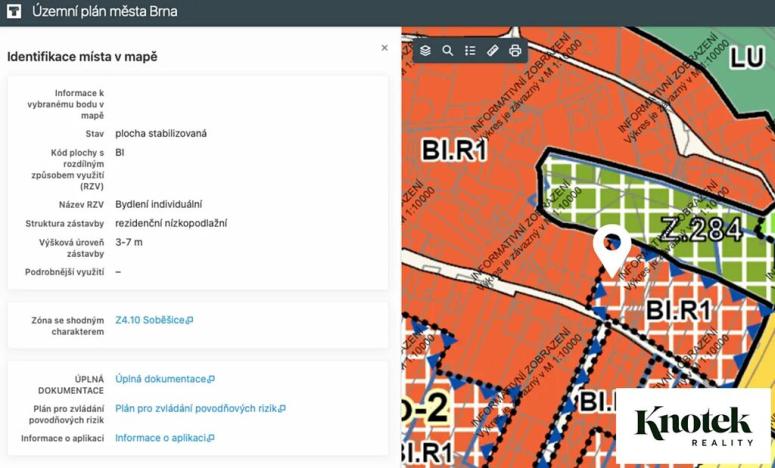Click the Bydlení individuální value text
The height and width of the screenshot is (468, 775).
158,204
